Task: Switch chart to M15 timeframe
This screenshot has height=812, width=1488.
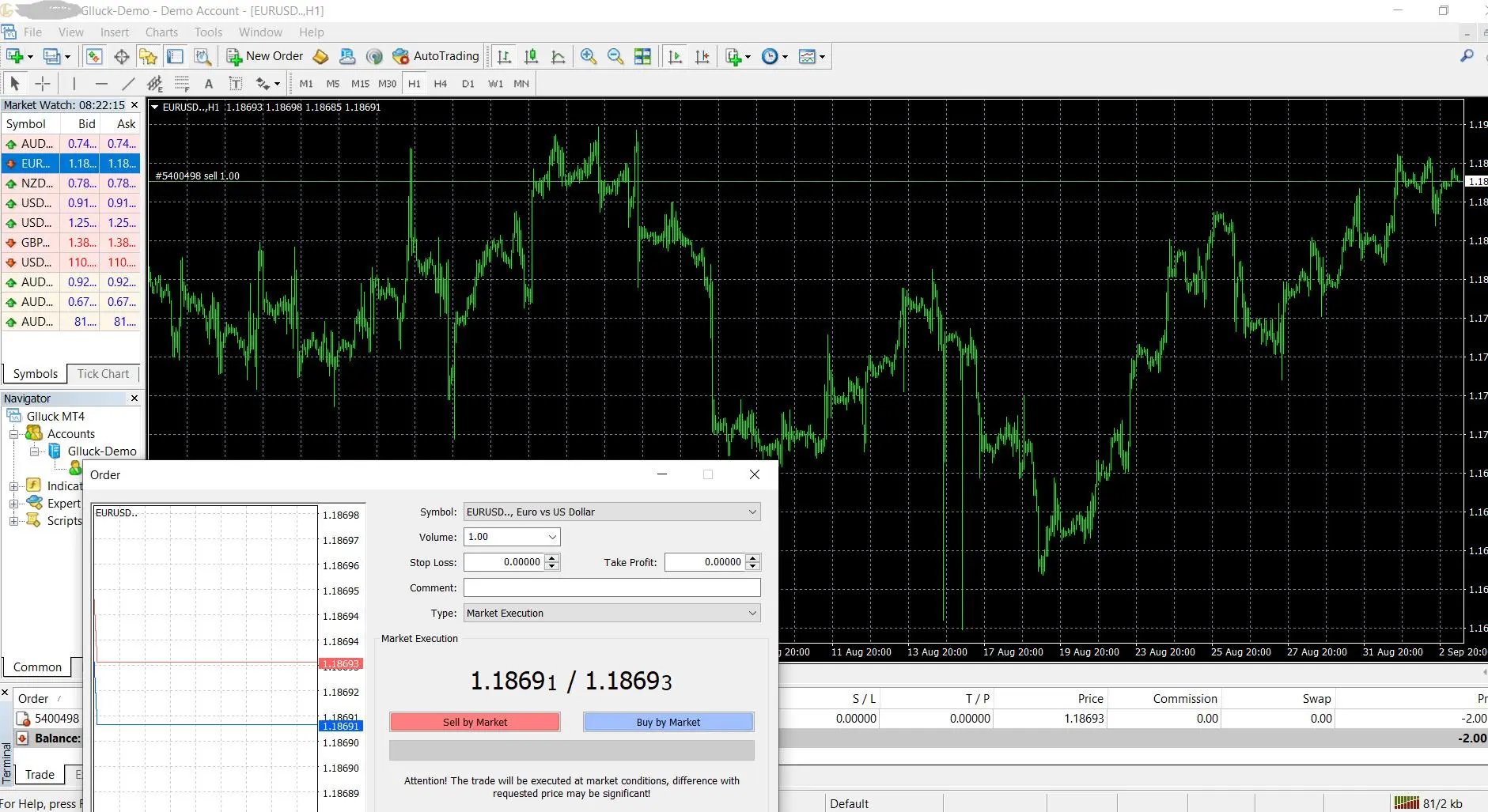Action: click(x=360, y=83)
